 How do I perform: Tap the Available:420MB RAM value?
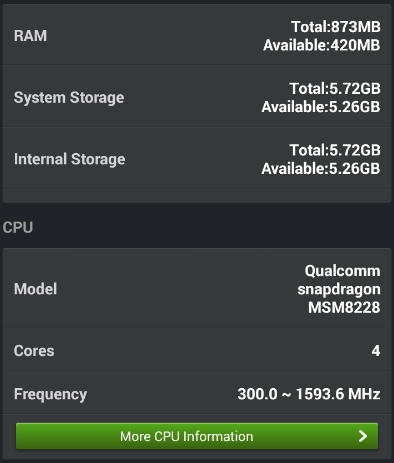[x=322, y=45]
